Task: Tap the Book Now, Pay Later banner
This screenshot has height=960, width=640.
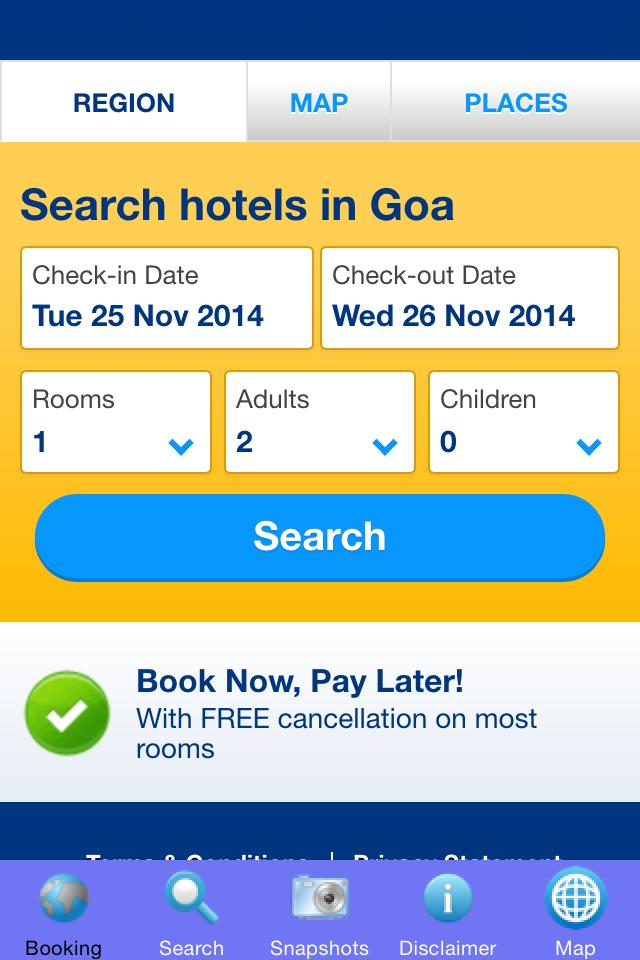Action: click(x=320, y=713)
